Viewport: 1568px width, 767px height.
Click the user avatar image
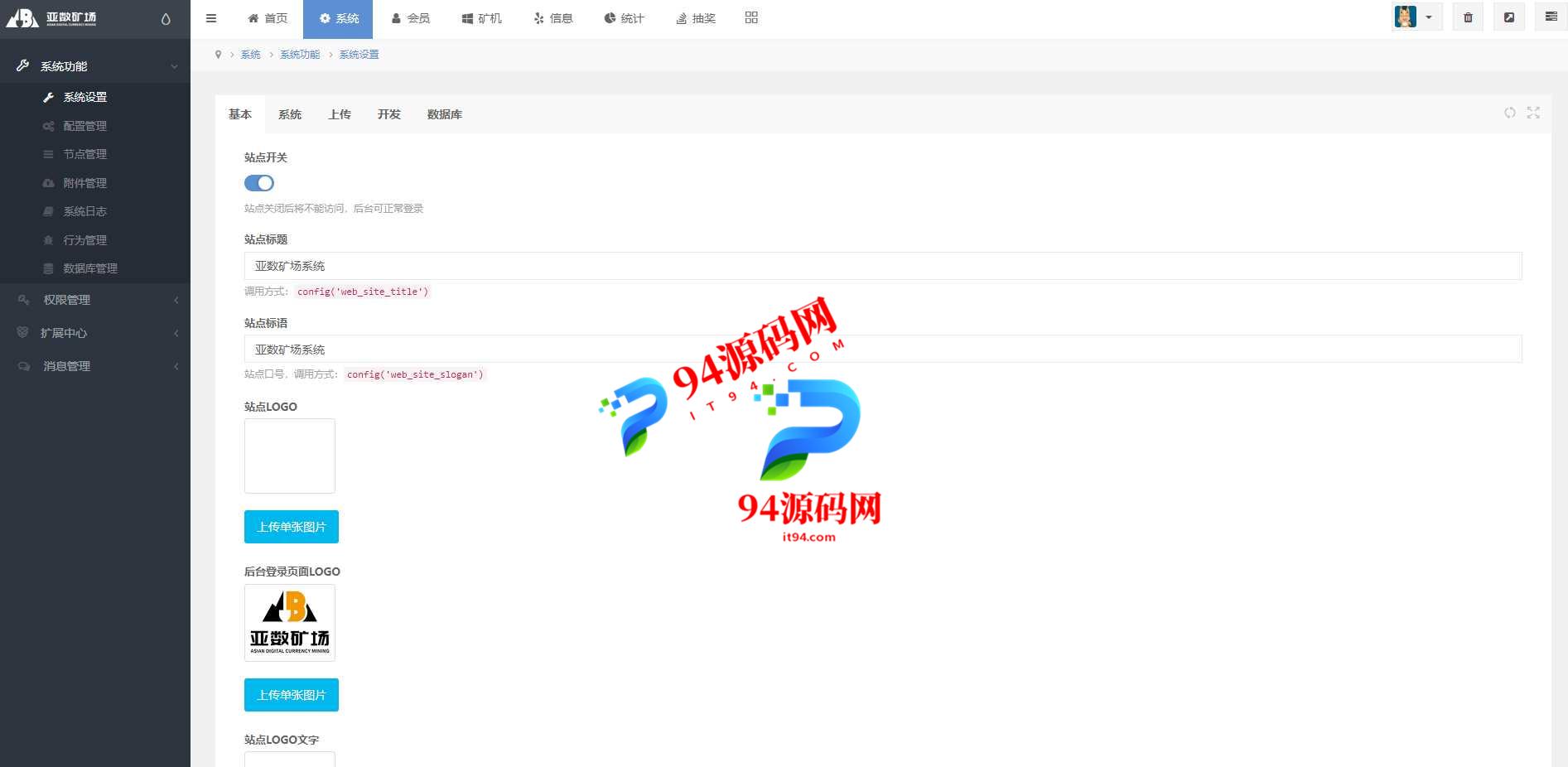[1405, 17]
